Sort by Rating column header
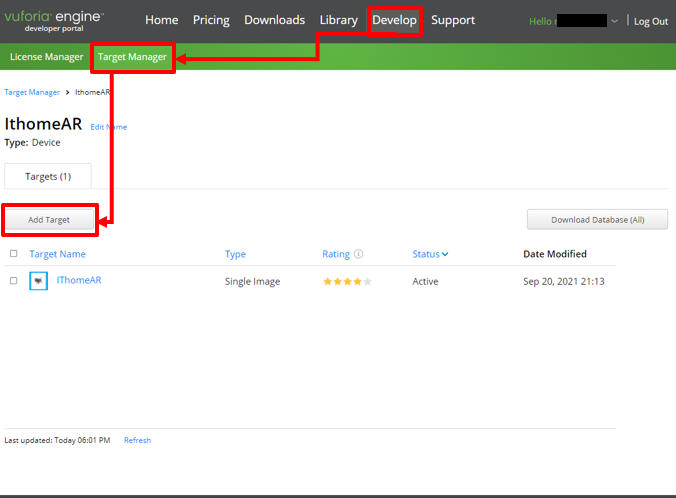The image size is (676, 498). [x=336, y=254]
